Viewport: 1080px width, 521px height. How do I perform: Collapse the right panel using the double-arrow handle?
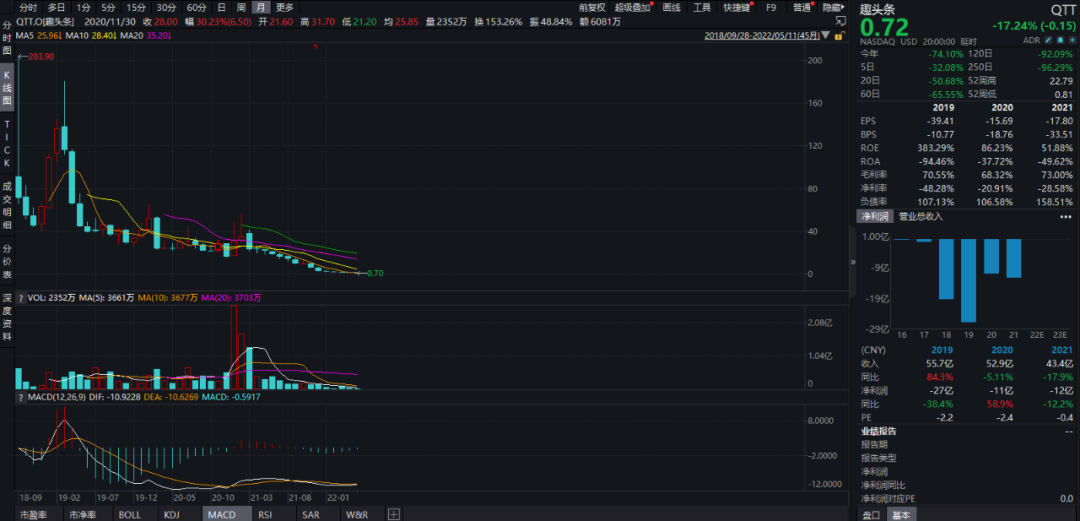point(853,262)
